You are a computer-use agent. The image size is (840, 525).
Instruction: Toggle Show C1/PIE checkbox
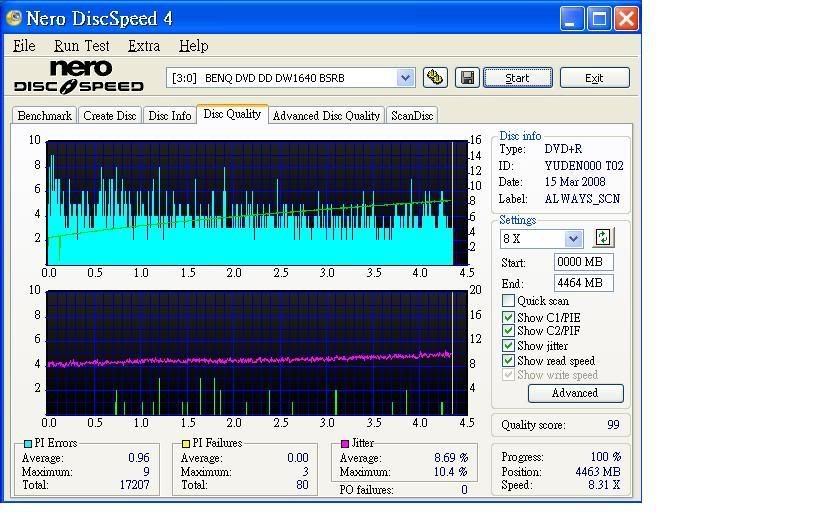(508, 317)
